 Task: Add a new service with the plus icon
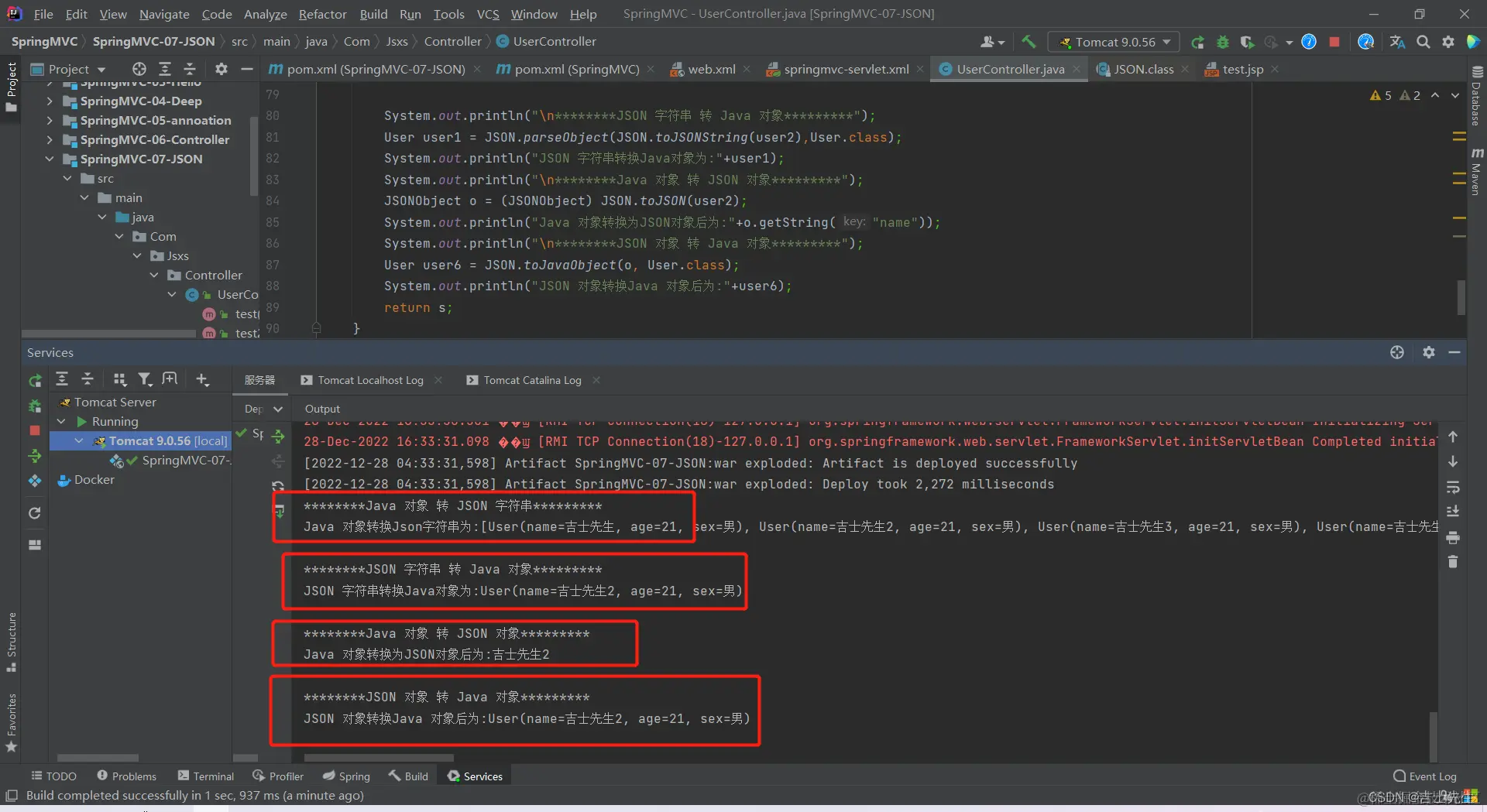(x=202, y=379)
